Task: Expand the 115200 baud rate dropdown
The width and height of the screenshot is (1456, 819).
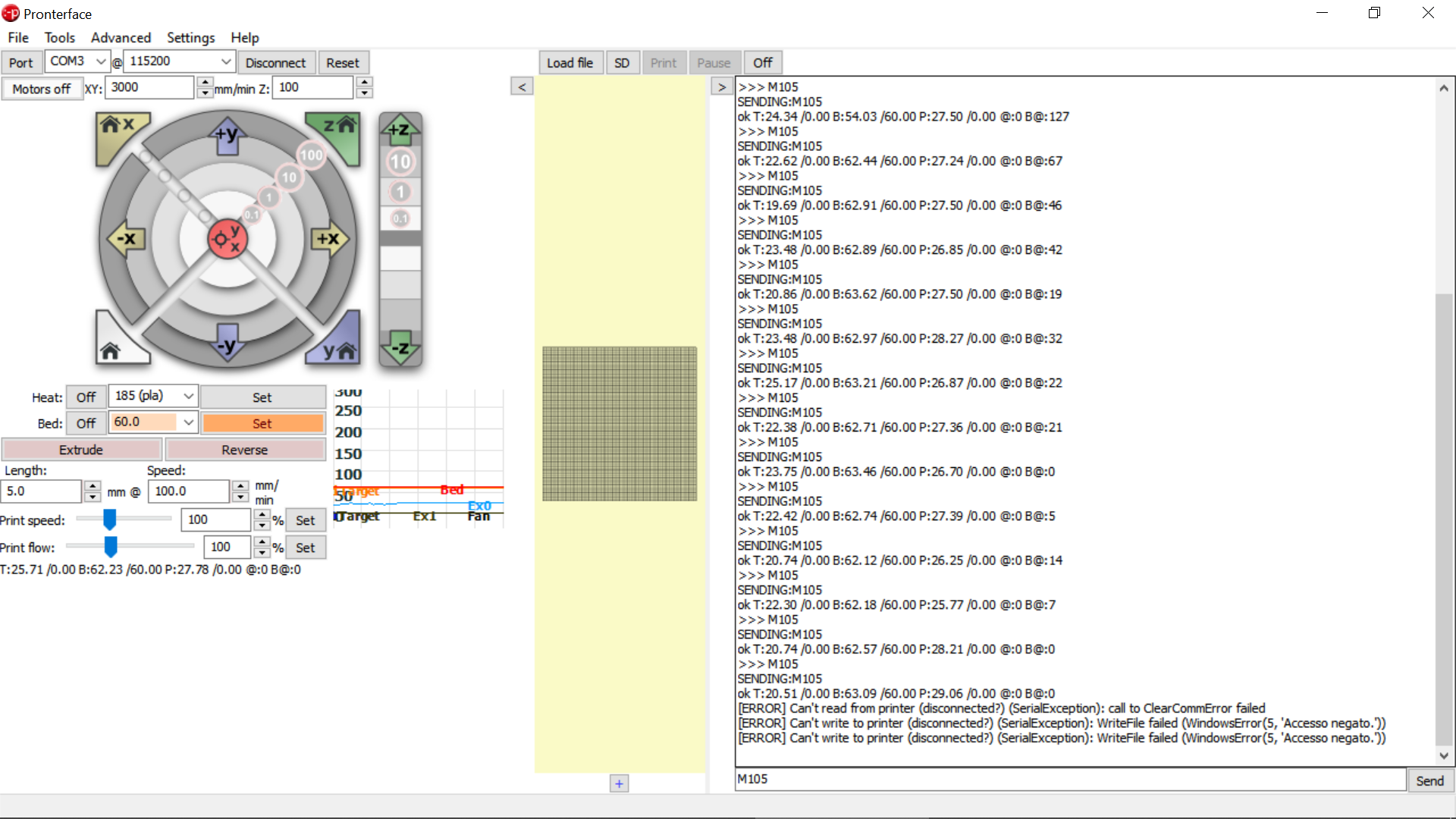Action: click(x=225, y=61)
